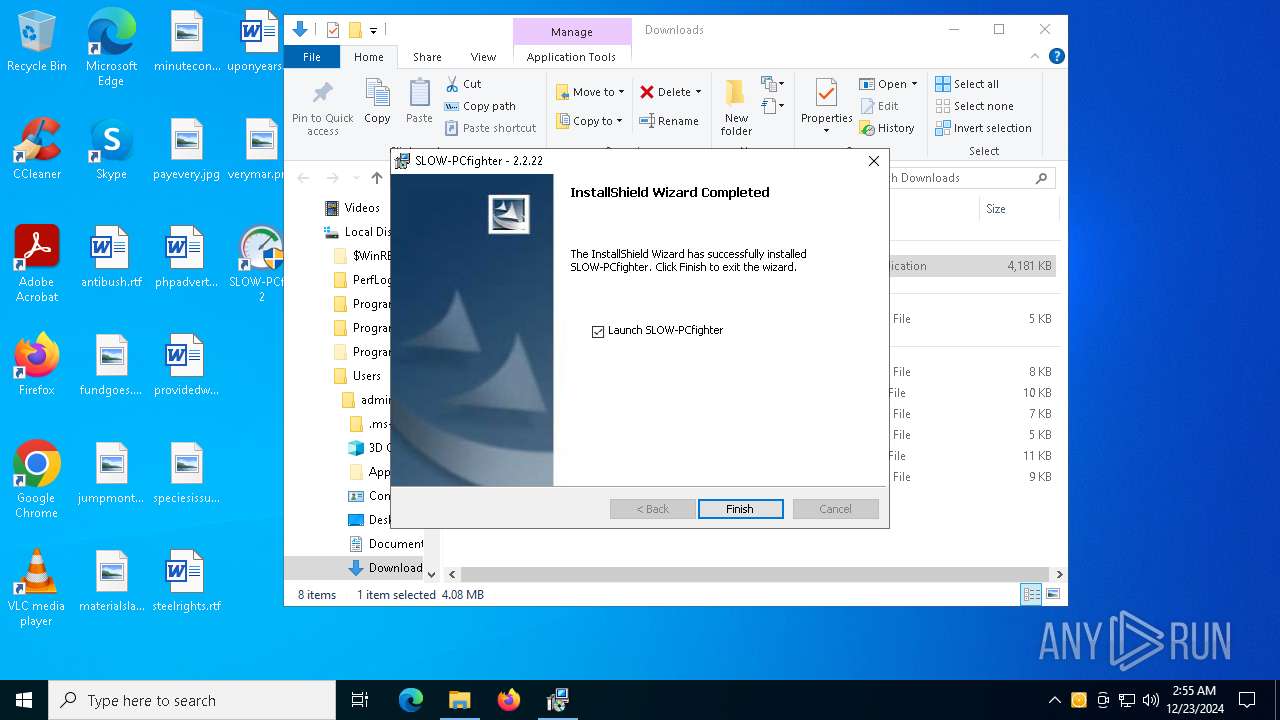Open Task View on taskbar
The height and width of the screenshot is (720, 1280).
click(360, 700)
